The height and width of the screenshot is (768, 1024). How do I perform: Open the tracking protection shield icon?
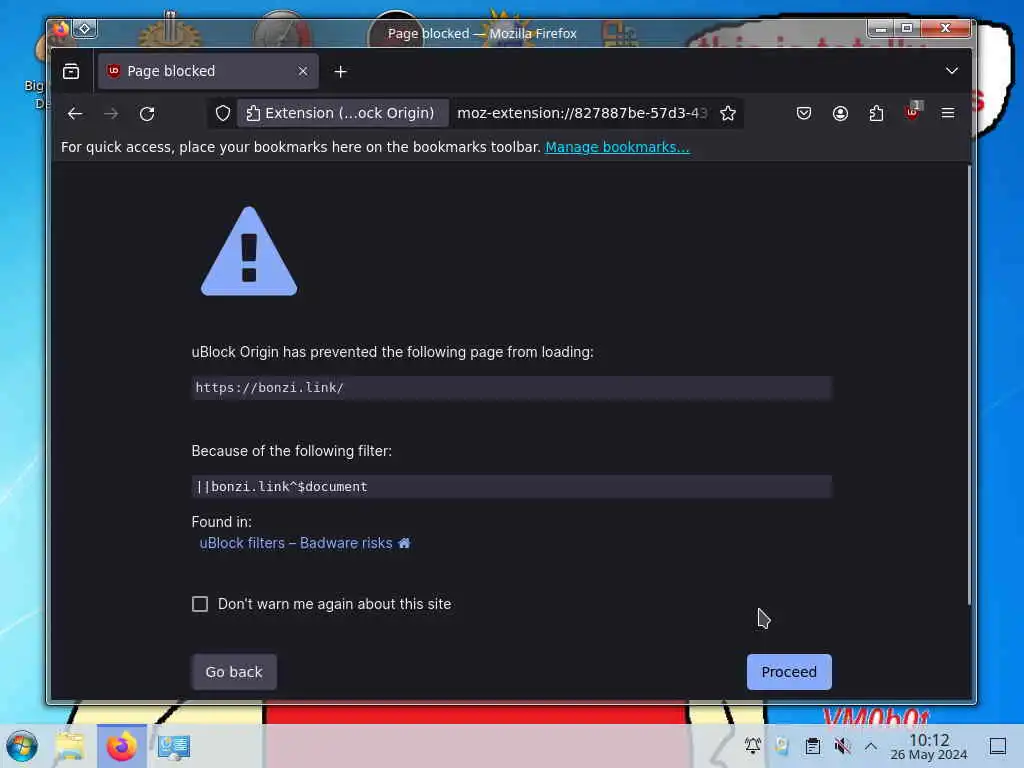point(223,114)
